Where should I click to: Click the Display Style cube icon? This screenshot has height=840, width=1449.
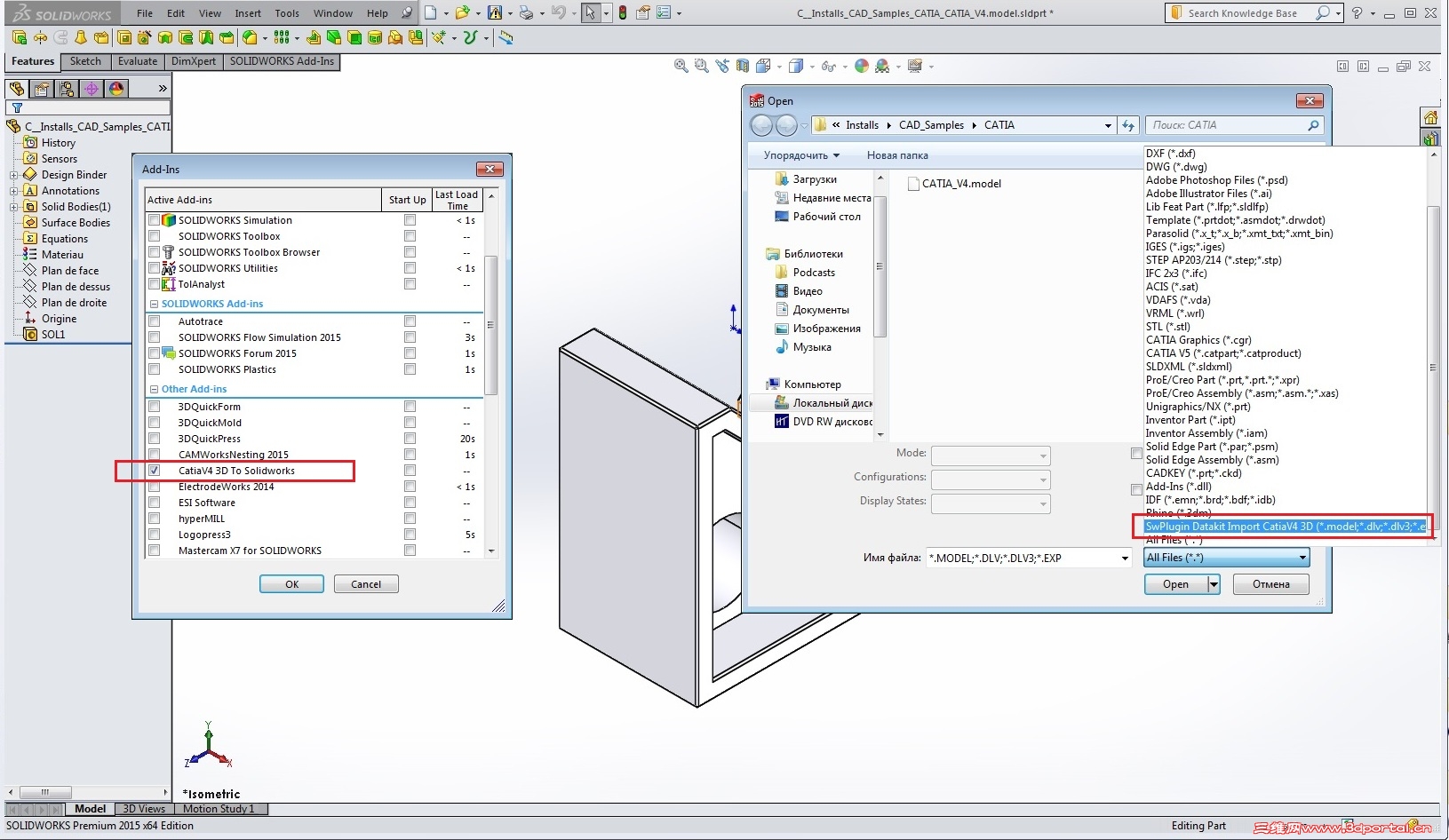point(796,66)
